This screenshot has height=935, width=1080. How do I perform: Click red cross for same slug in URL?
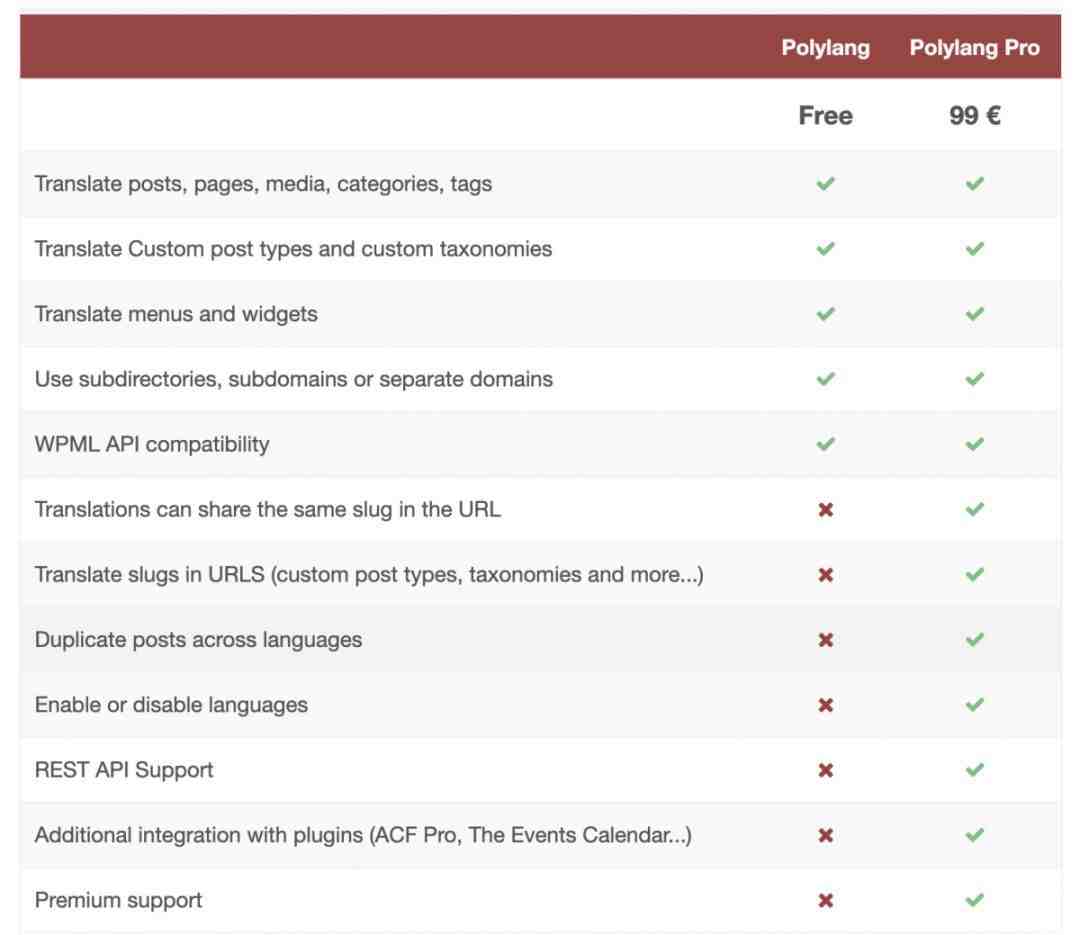[x=825, y=510]
